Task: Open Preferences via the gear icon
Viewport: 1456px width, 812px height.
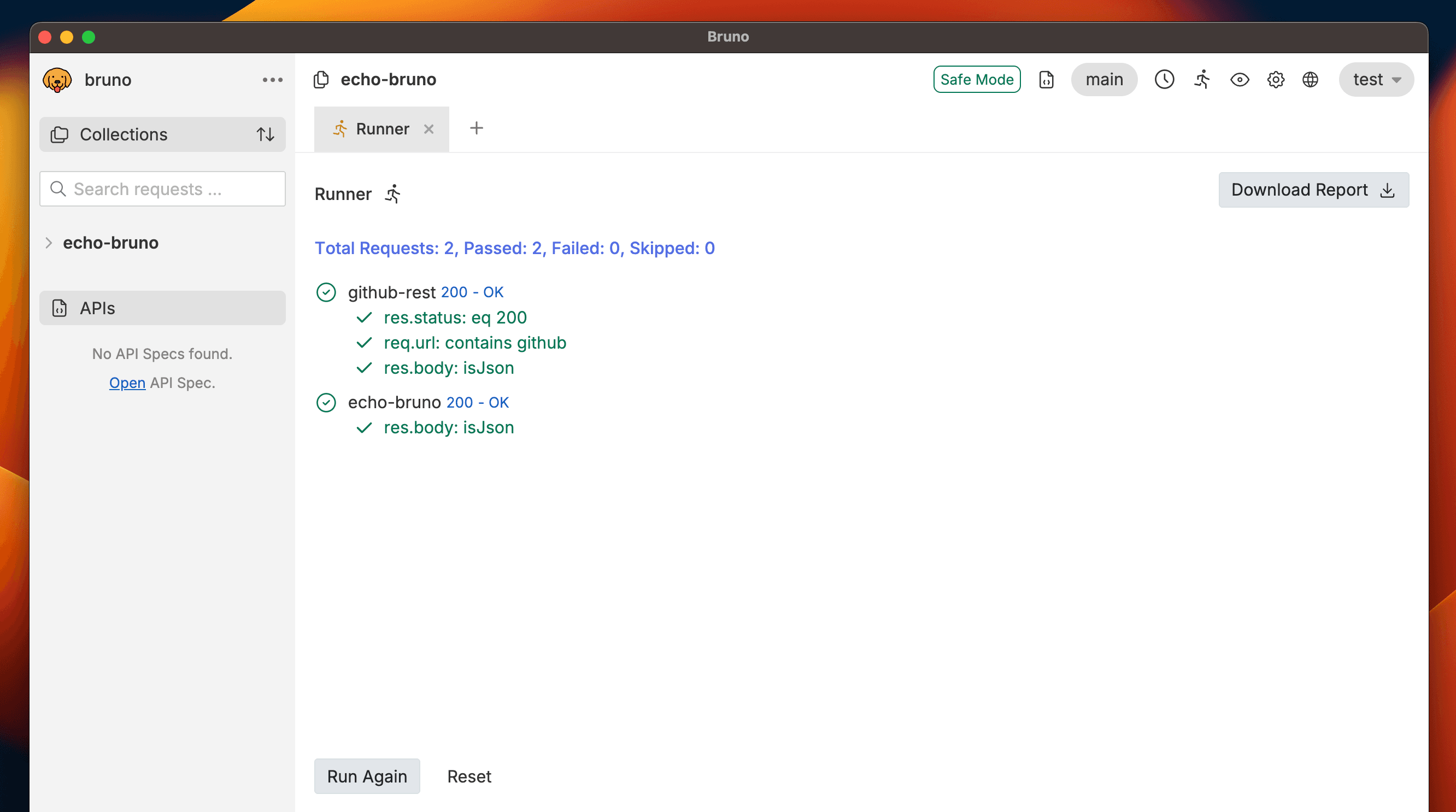Action: pyautogui.click(x=1275, y=80)
